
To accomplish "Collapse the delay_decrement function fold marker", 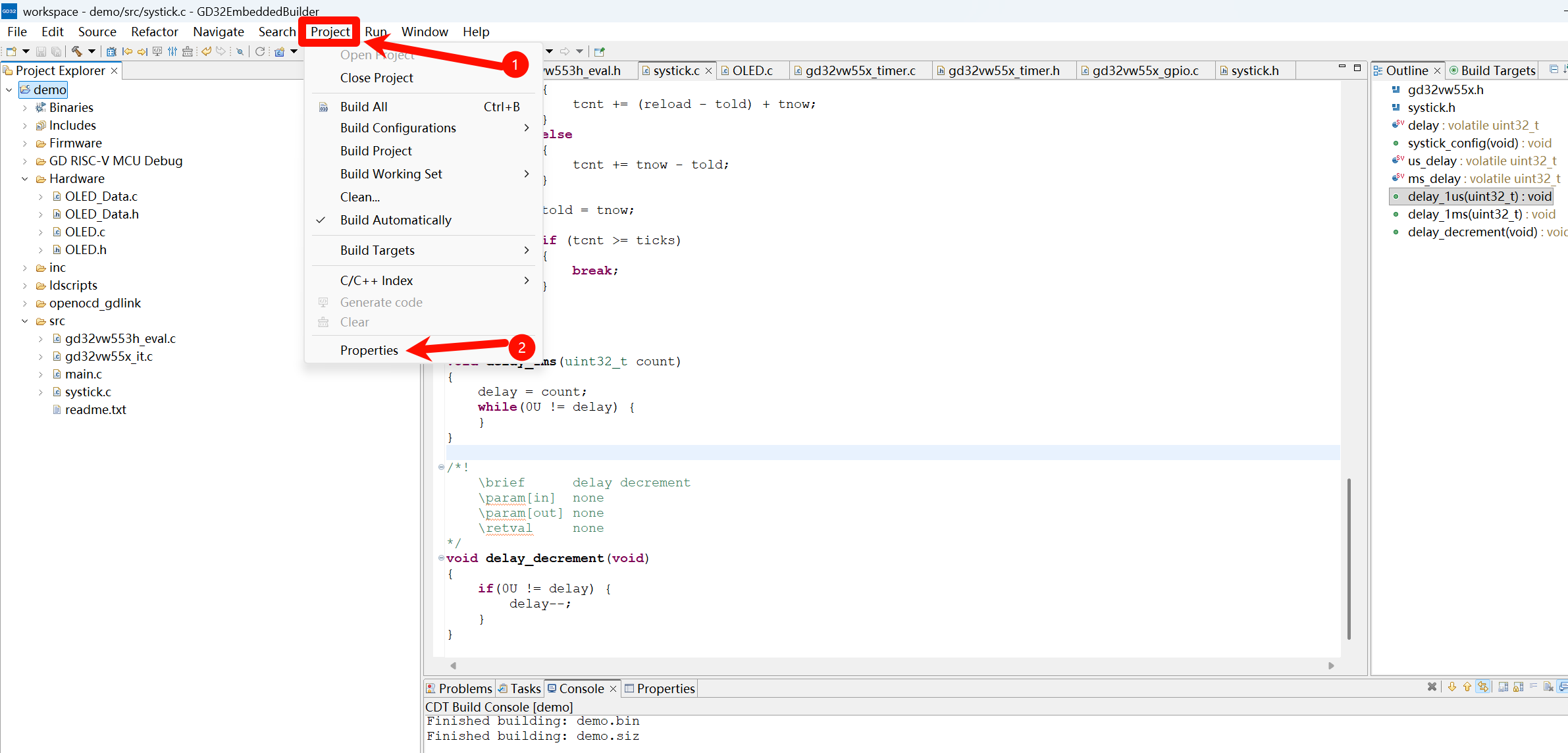I will tap(441, 558).
